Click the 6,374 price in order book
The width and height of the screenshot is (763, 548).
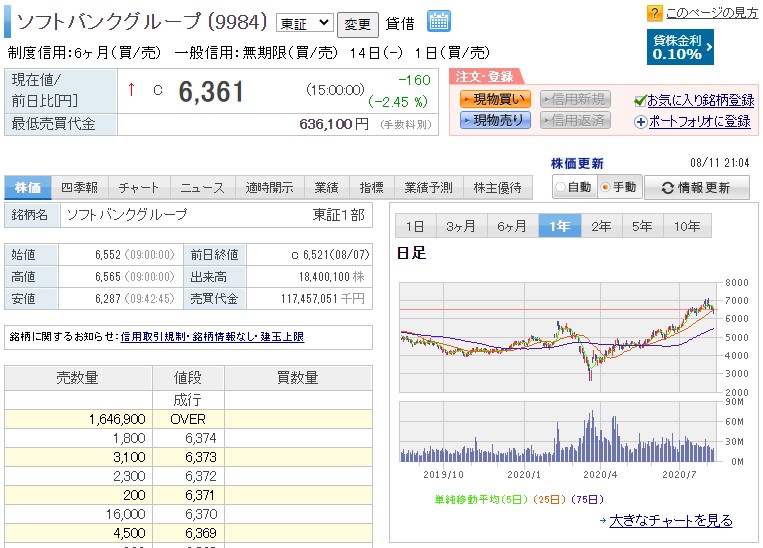coord(200,438)
